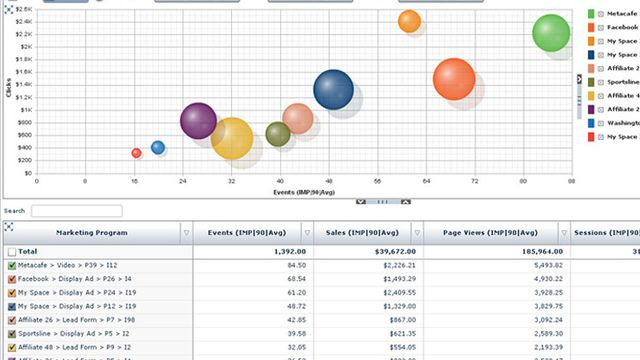
Task: Select the large dark blue bubble
Action: pyautogui.click(x=333, y=90)
